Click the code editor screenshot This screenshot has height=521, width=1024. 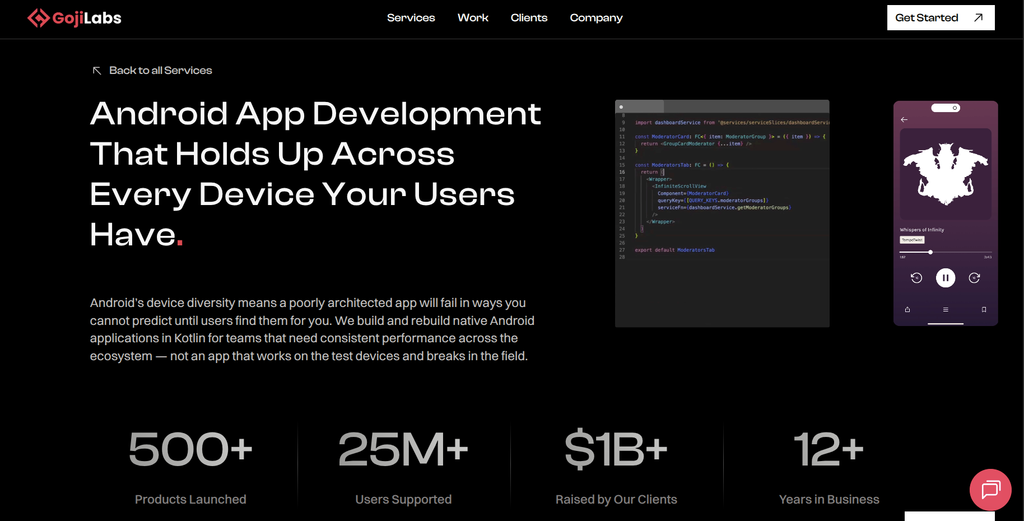click(x=722, y=213)
